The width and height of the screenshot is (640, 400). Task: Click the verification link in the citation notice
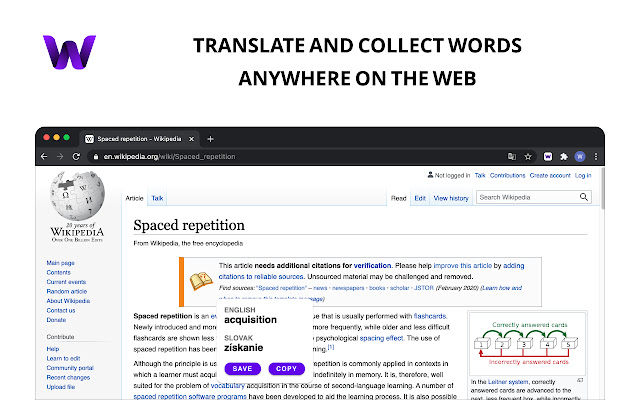coord(372,265)
